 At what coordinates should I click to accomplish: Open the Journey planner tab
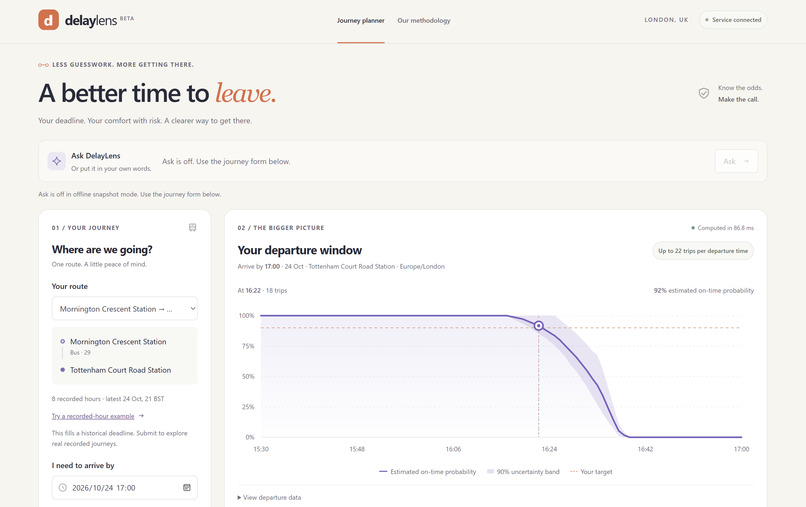(361, 21)
